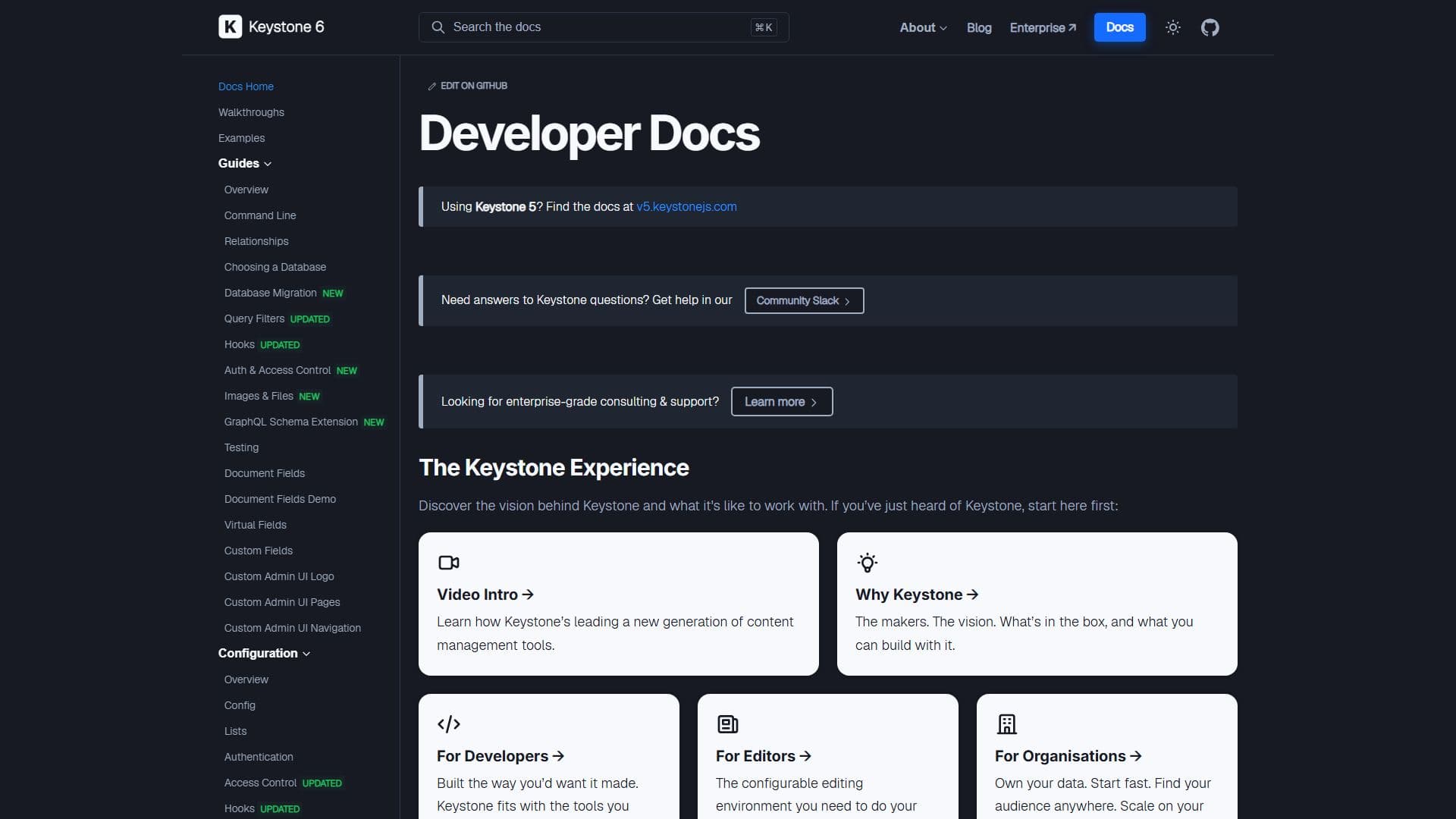Click the Keystone 6 brand name
Image resolution: width=1456 pixels, height=819 pixels.
coord(286,27)
